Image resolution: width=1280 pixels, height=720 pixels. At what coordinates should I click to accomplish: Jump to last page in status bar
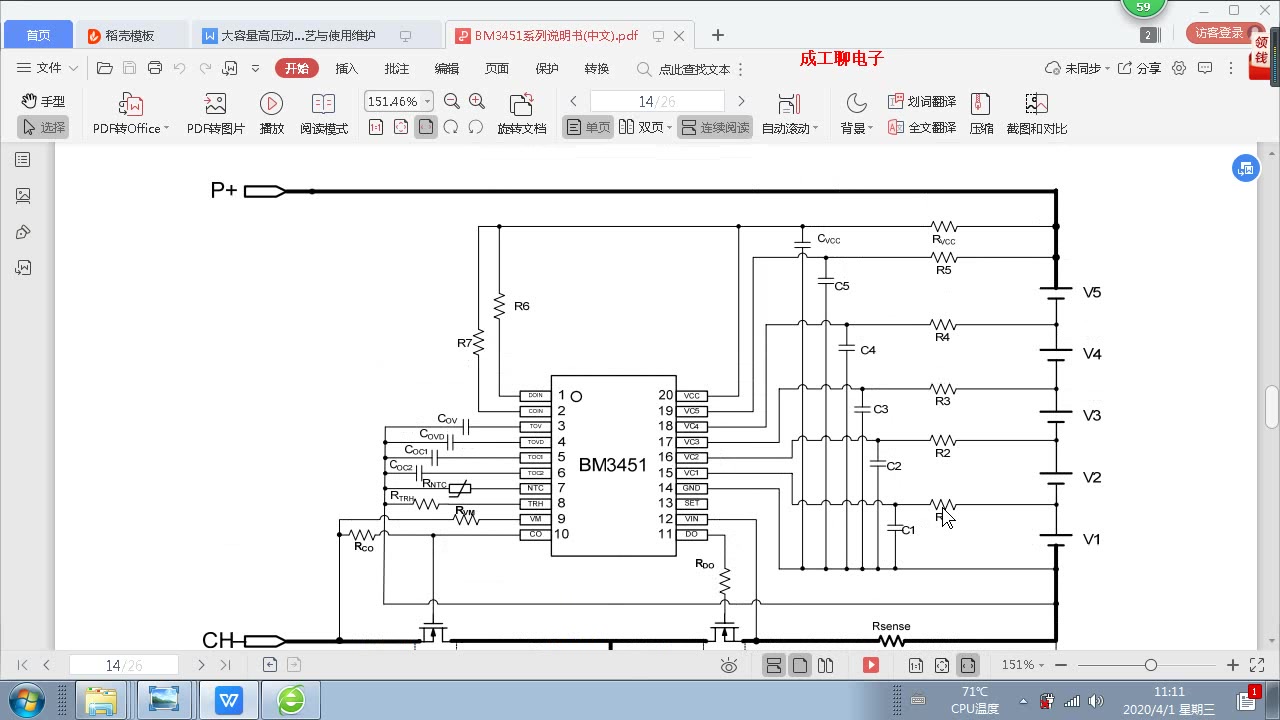(225, 665)
